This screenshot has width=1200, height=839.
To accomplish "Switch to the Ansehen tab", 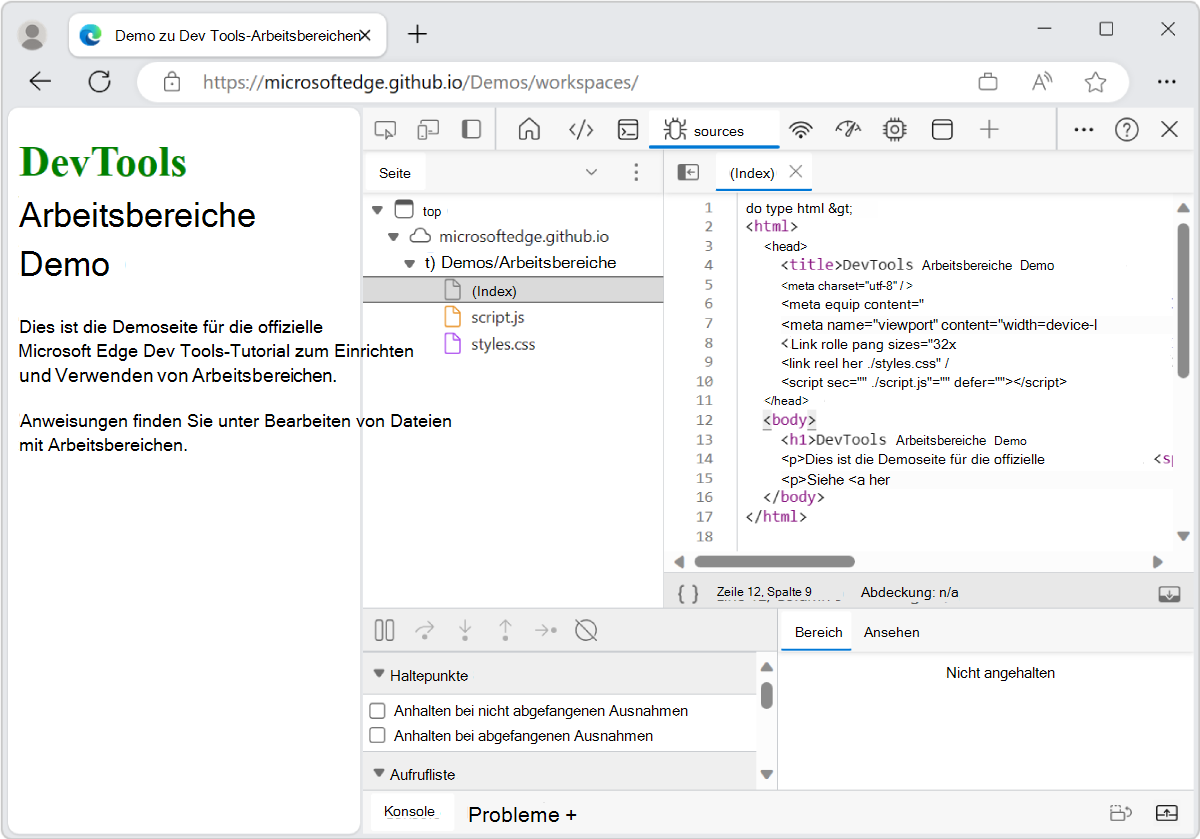I will [x=891, y=632].
